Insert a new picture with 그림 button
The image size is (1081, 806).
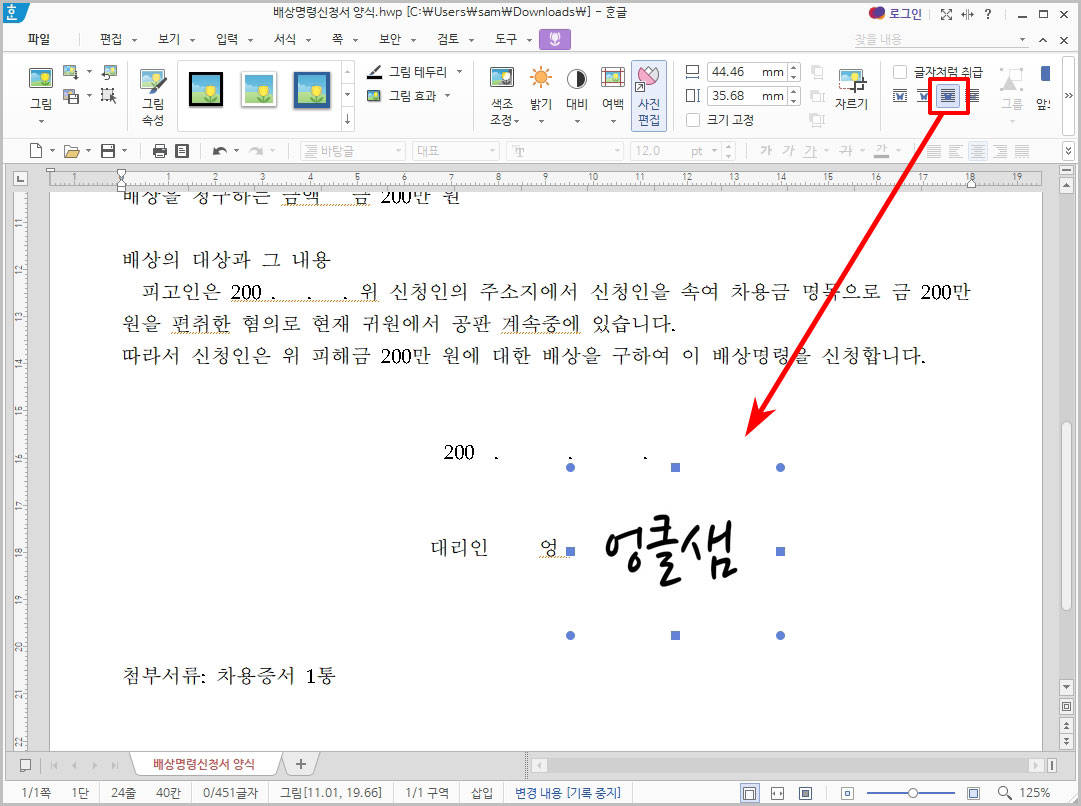pos(40,90)
